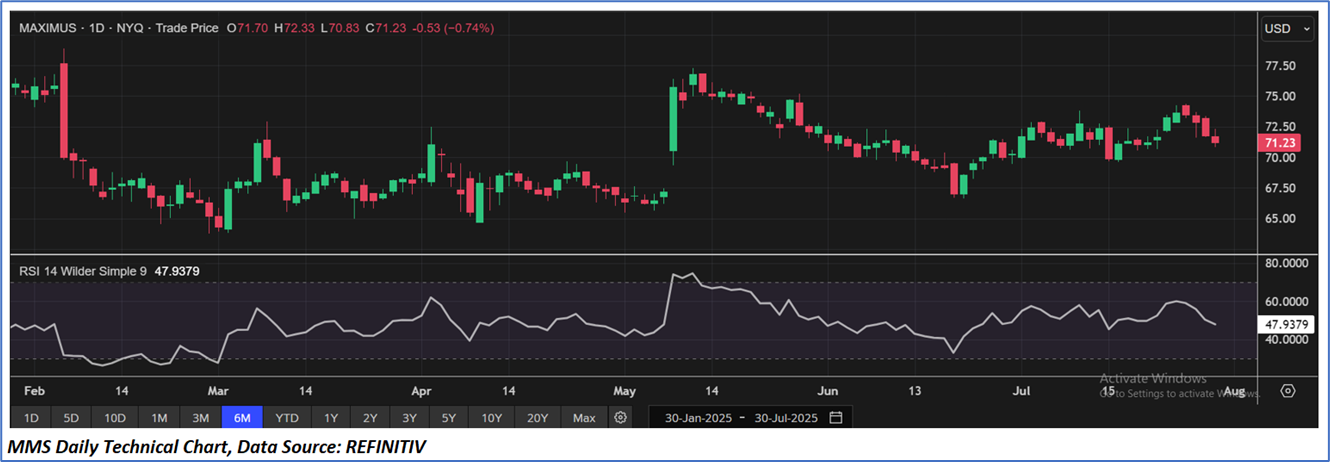Viewport: 1330px width, 462px height.
Task: Click the May label on time axis
Action: tap(625, 390)
